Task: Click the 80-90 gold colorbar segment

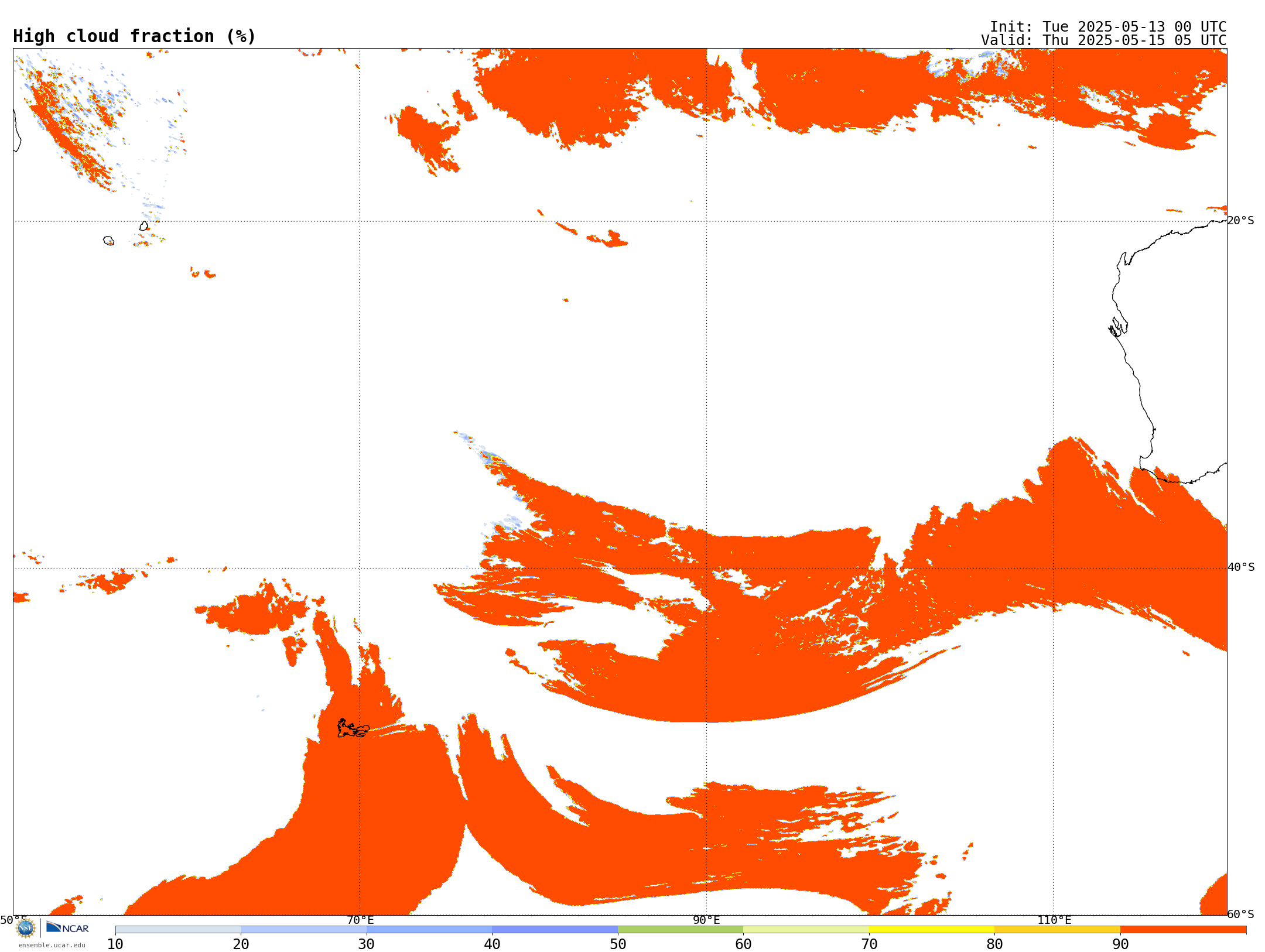Action: click(1057, 930)
